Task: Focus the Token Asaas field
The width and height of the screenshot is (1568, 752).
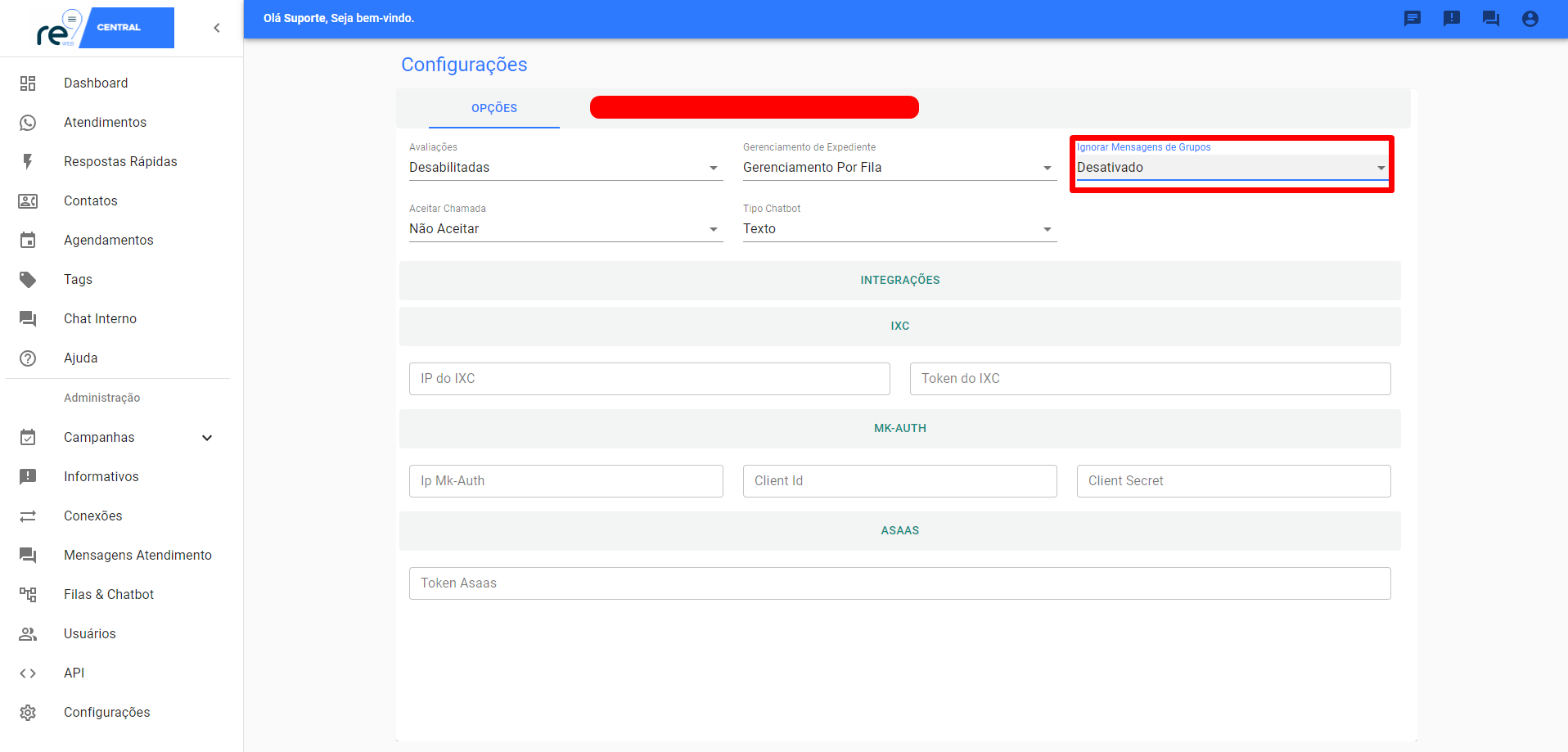Action: point(900,583)
